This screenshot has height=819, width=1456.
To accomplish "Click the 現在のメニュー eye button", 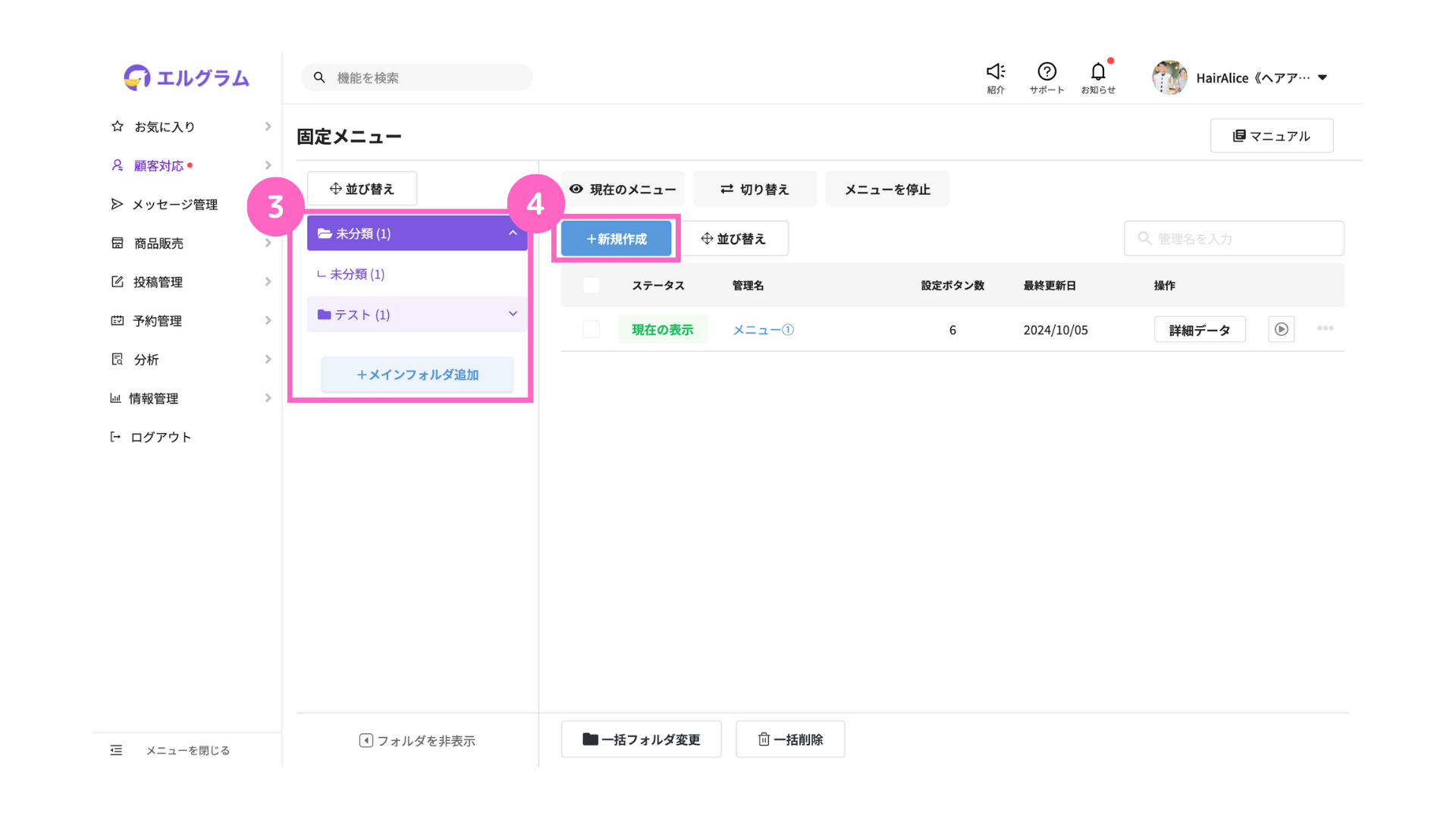I will (x=623, y=189).
